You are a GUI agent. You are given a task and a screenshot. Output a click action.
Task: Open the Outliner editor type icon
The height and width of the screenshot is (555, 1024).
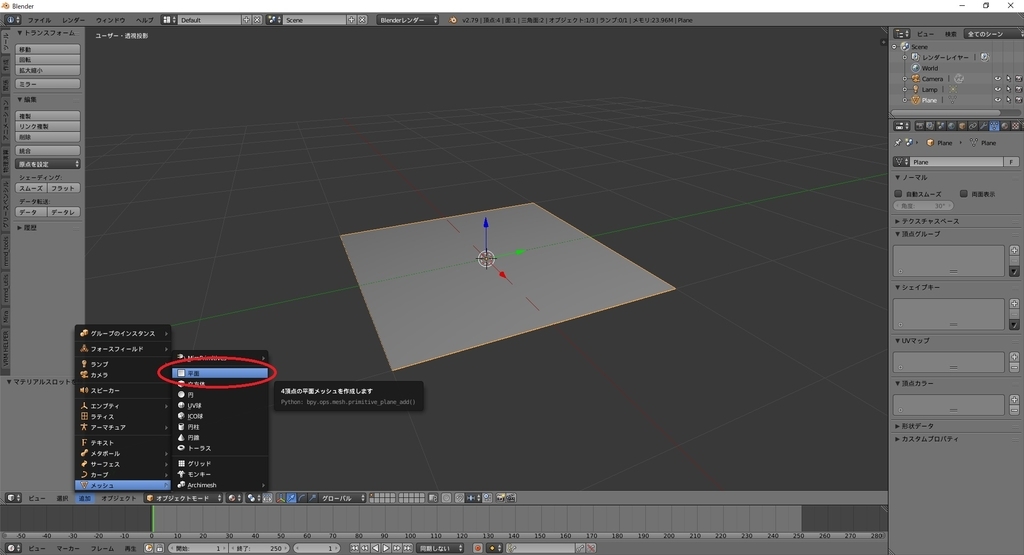(x=902, y=33)
